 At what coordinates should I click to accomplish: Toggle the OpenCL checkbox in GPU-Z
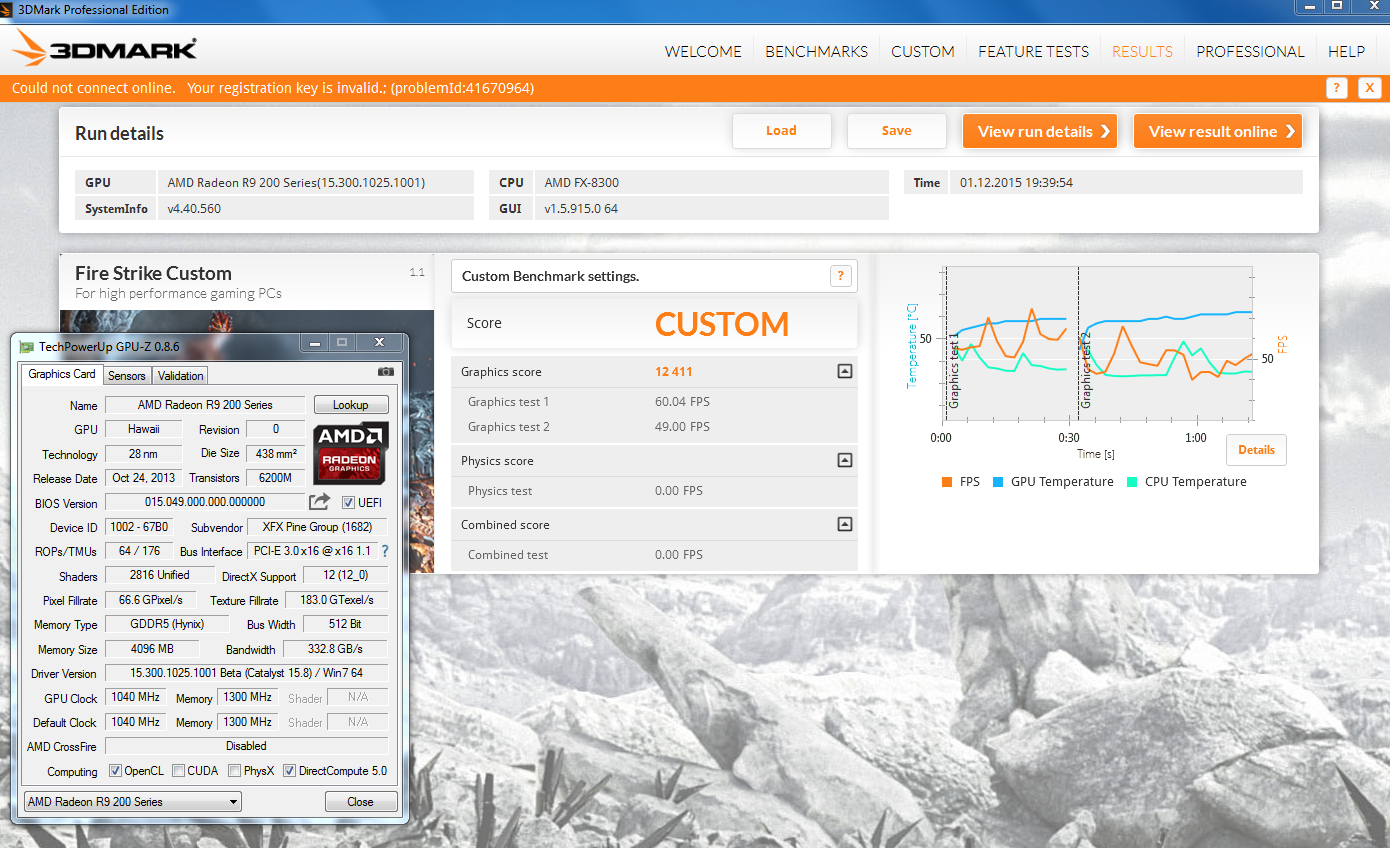coord(115,771)
